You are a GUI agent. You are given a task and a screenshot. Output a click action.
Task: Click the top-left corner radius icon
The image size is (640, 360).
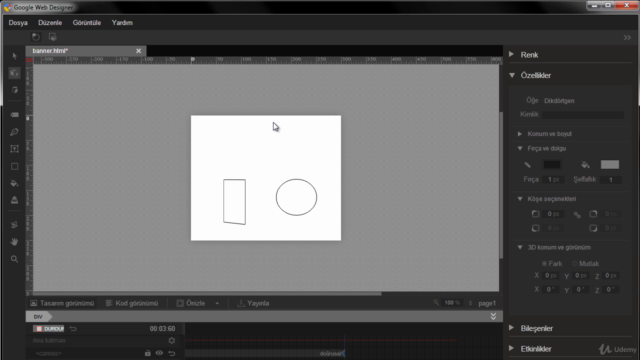click(536, 214)
